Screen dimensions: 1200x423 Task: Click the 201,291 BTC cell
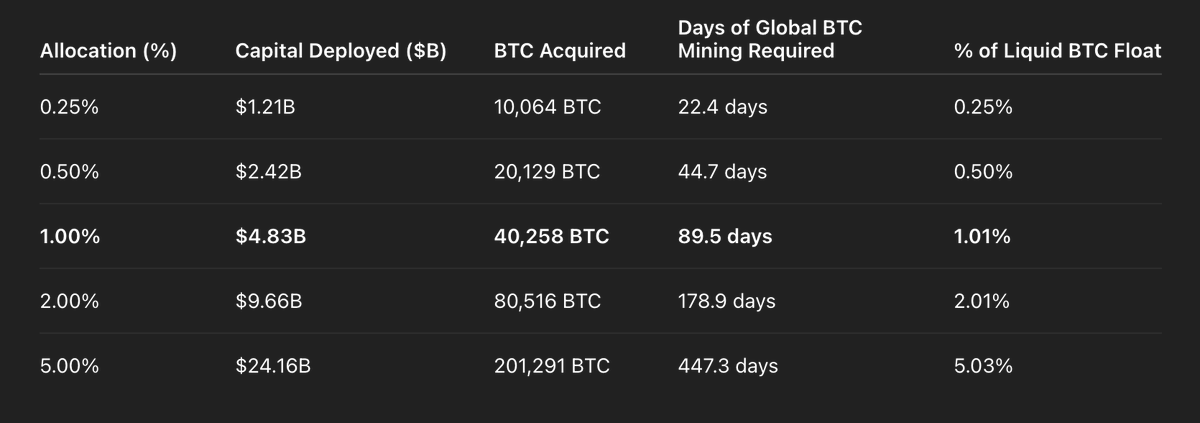[551, 366]
